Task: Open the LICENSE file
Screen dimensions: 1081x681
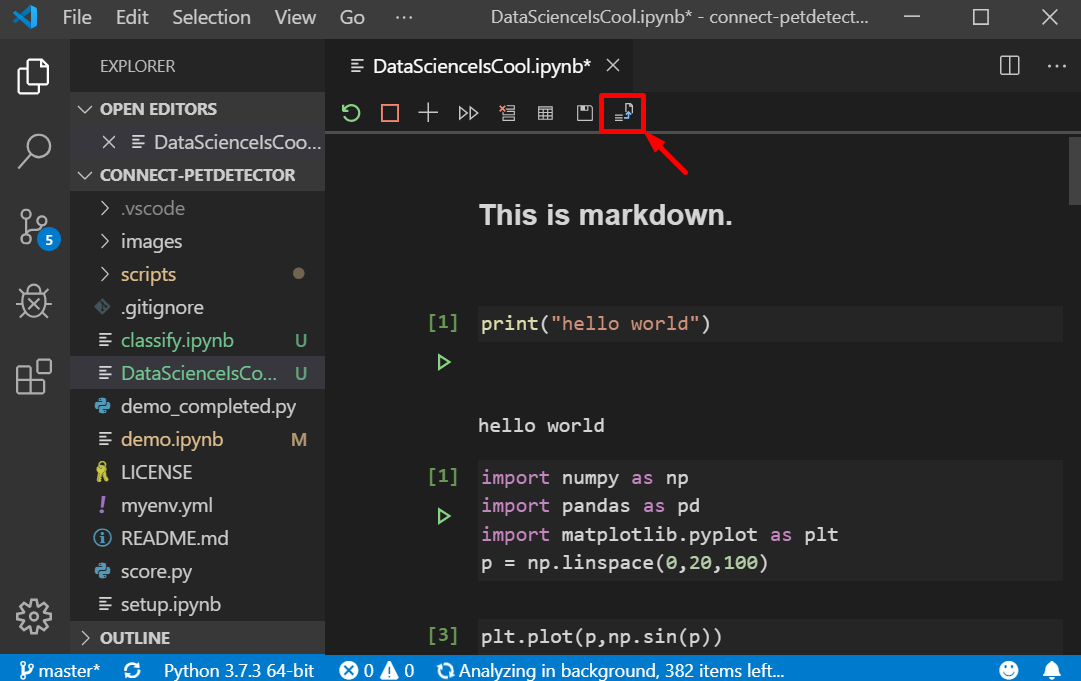Action: pyautogui.click(x=197, y=472)
